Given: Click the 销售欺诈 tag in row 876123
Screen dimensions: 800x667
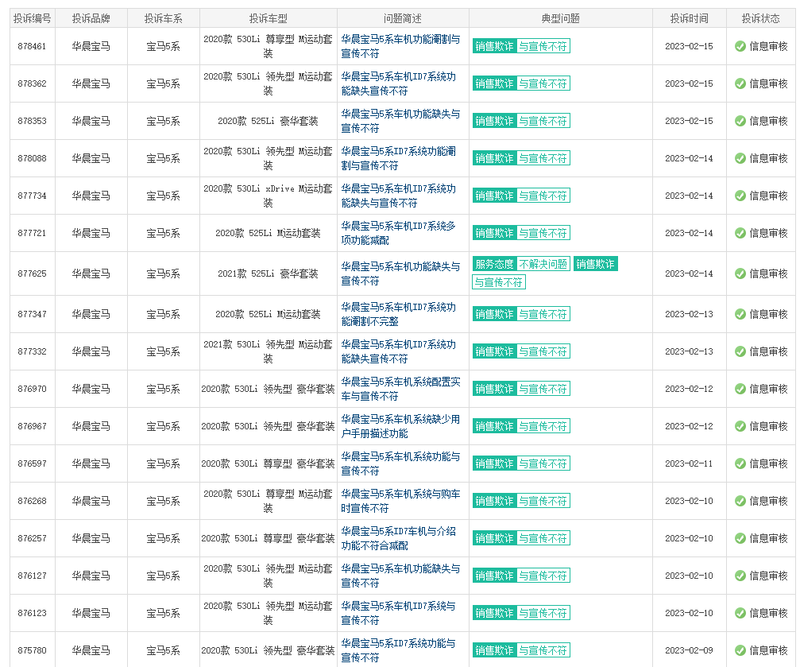Looking at the screenshot, I should [x=494, y=613].
